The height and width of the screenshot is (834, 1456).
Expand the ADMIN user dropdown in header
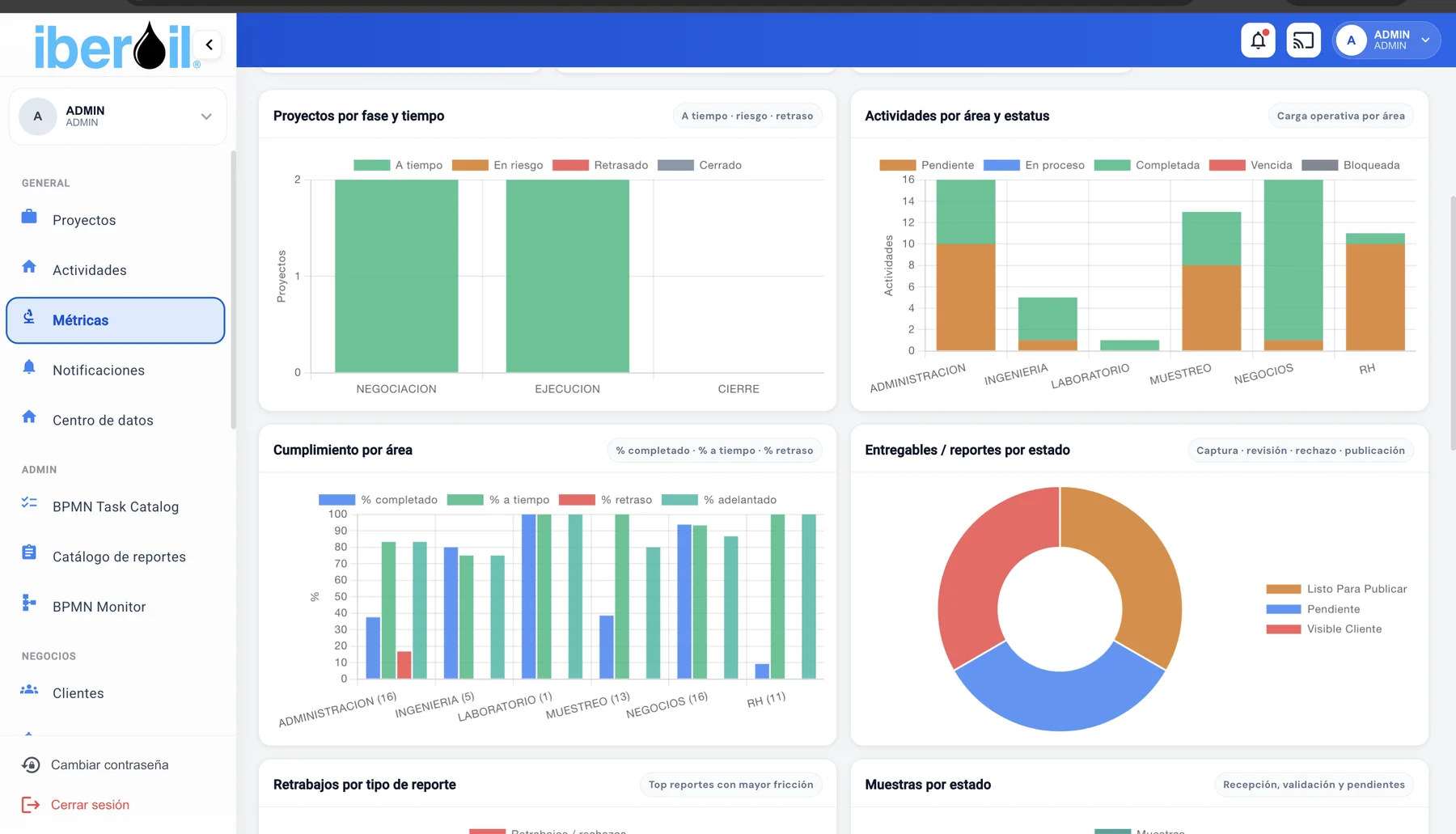click(x=1425, y=40)
